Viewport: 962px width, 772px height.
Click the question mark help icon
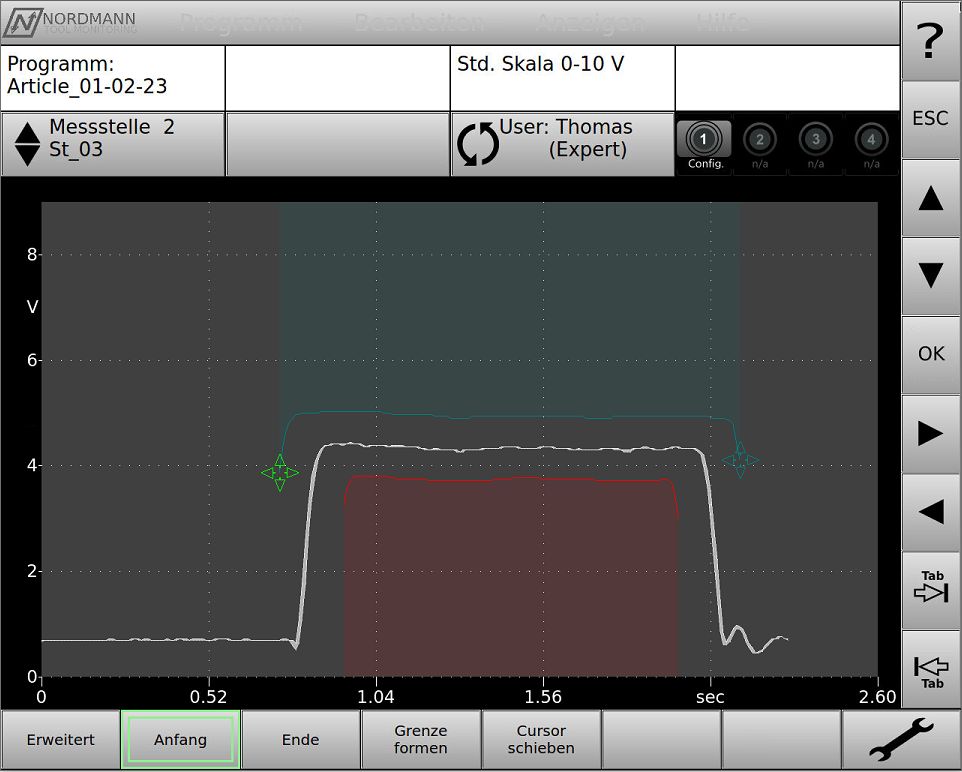click(x=930, y=40)
